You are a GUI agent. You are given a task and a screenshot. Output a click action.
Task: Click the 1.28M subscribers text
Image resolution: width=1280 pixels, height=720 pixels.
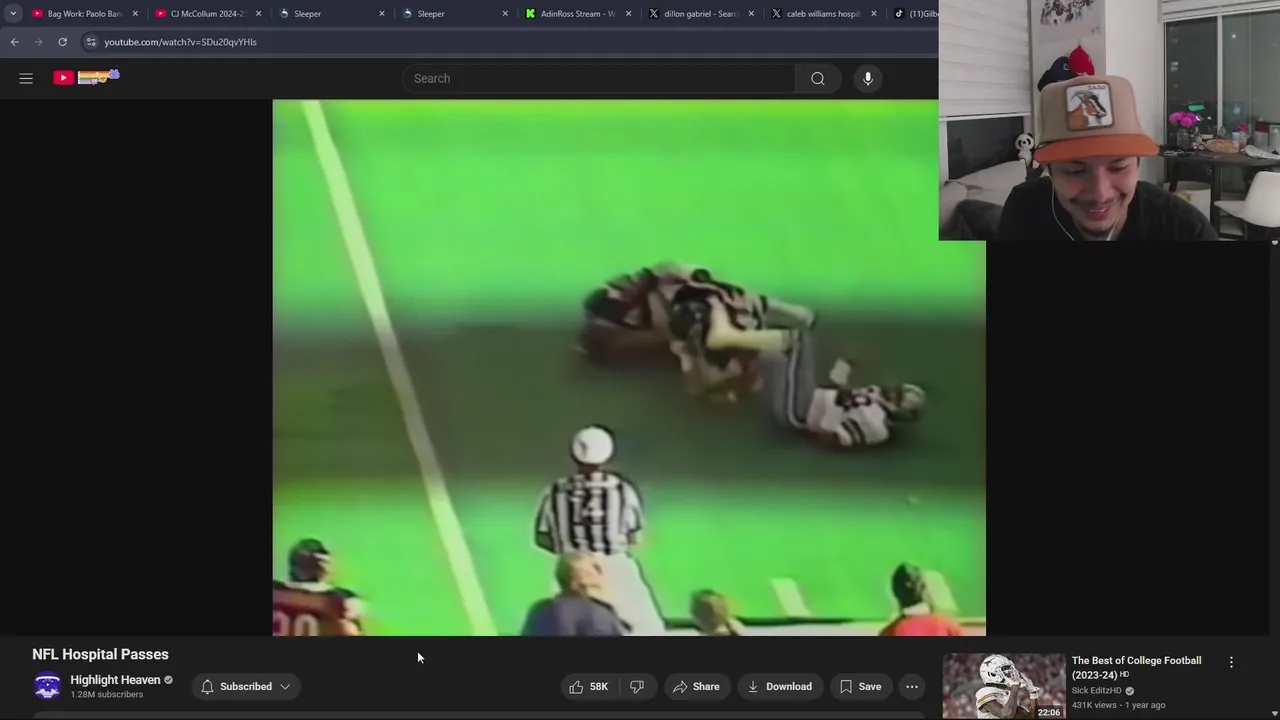pyautogui.click(x=107, y=694)
